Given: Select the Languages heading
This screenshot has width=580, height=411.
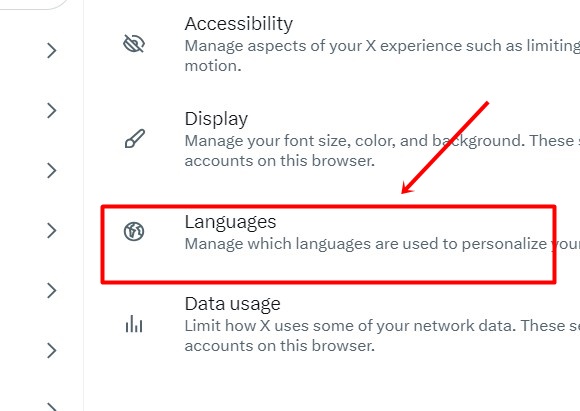Looking at the screenshot, I should [x=230, y=222].
